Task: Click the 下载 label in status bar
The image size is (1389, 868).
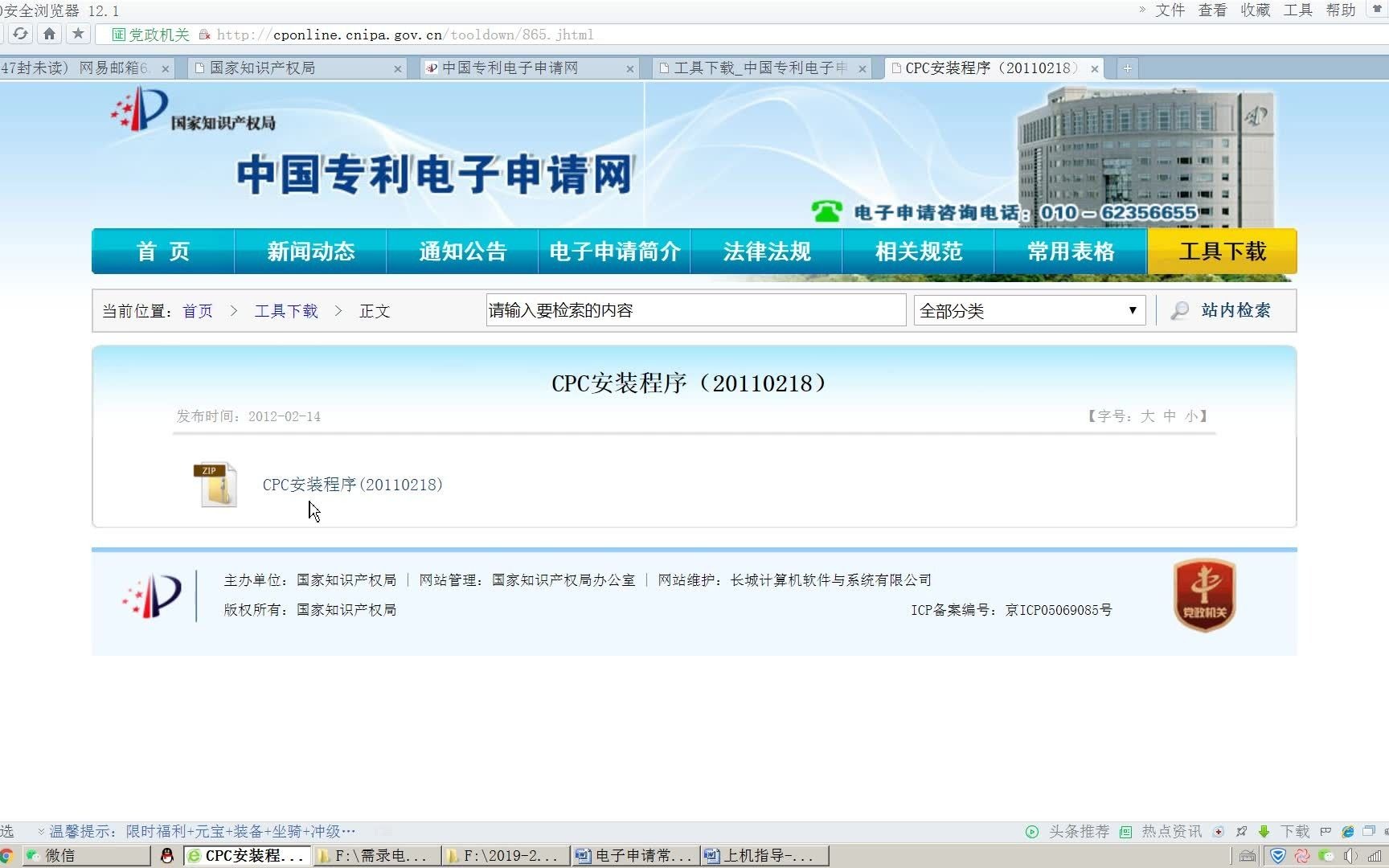Action: click(1295, 832)
